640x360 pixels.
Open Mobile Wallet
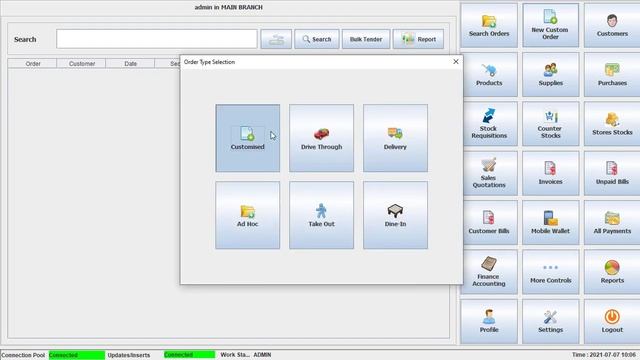(550, 223)
